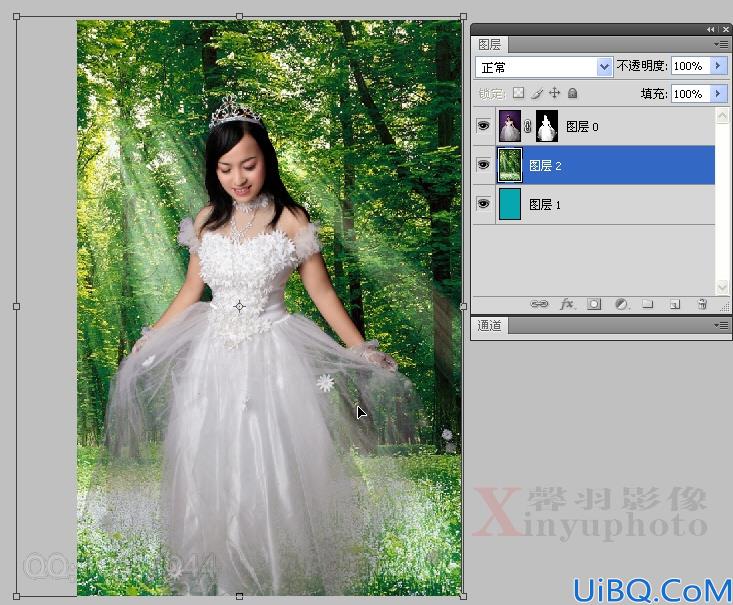Close the layers panel group with X
733x605 pixels.
click(725, 29)
